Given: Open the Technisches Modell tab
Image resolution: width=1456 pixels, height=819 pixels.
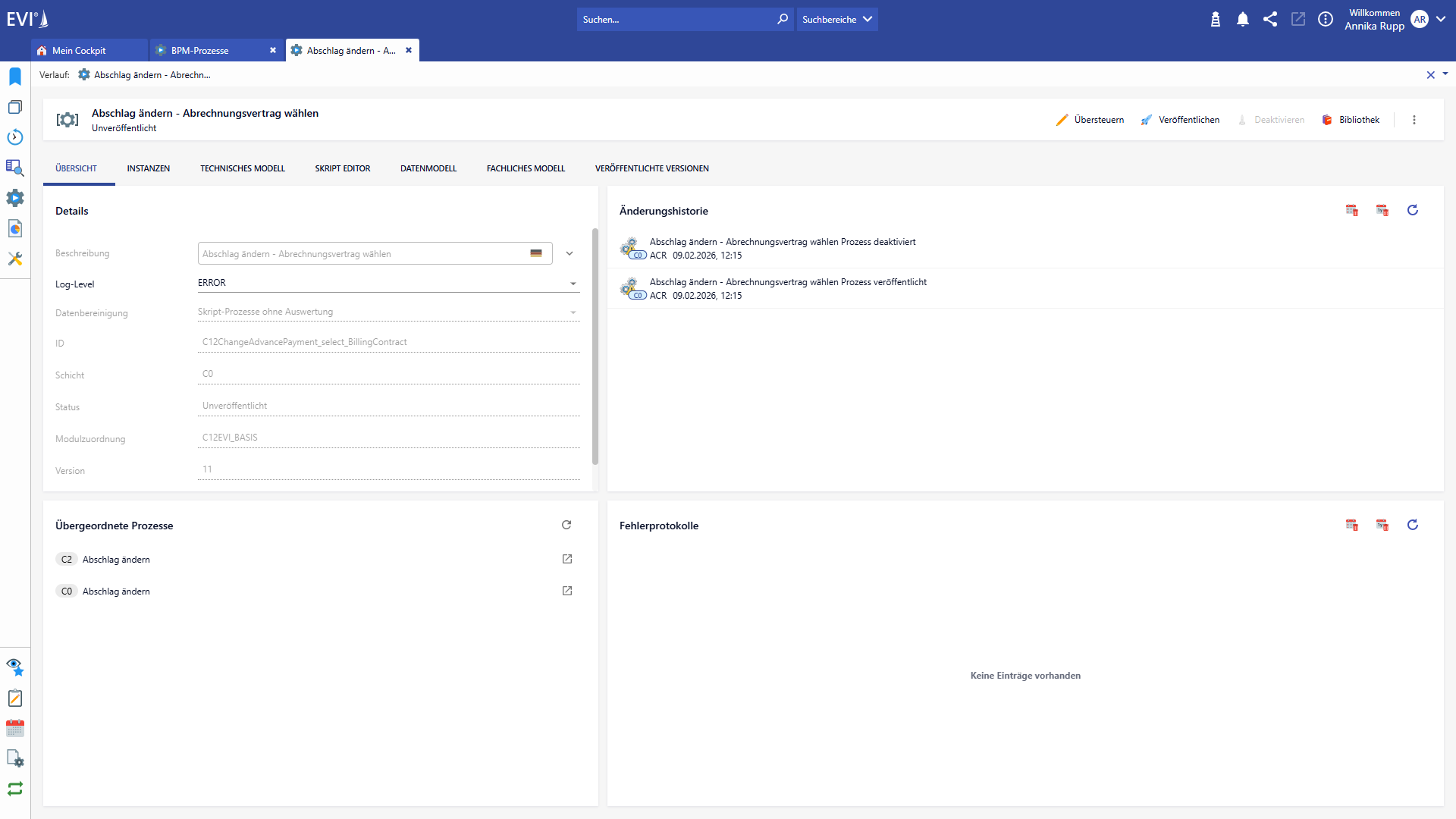Looking at the screenshot, I should click(x=243, y=168).
